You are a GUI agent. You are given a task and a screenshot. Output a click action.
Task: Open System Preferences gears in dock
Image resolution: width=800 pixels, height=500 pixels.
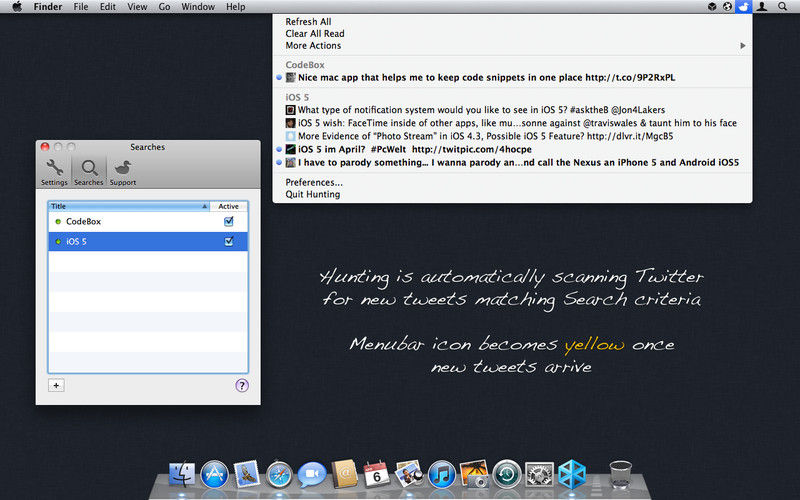pos(539,474)
